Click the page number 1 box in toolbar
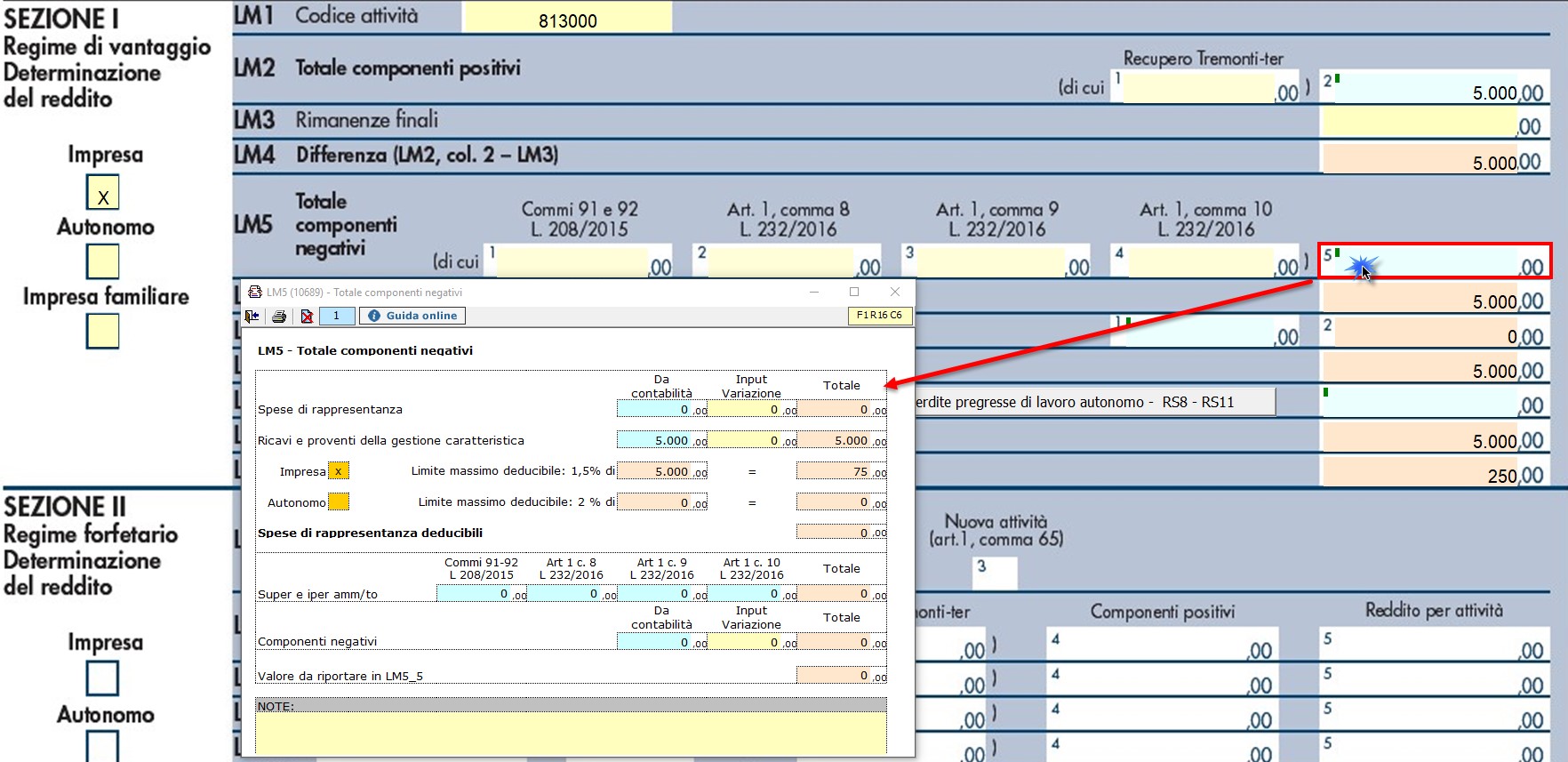The width and height of the screenshot is (1568, 762). pyautogui.click(x=337, y=316)
